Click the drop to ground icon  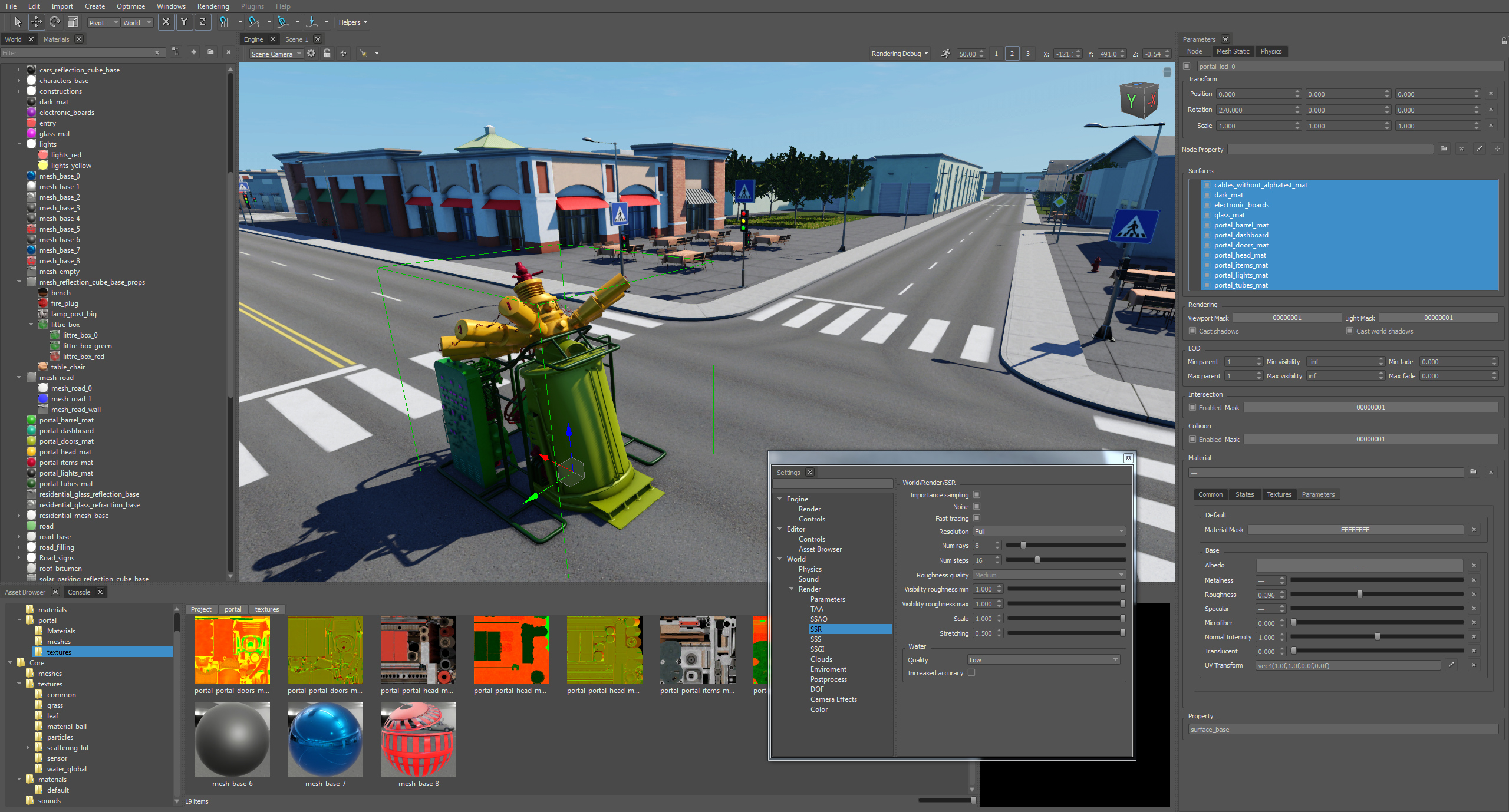[x=312, y=22]
